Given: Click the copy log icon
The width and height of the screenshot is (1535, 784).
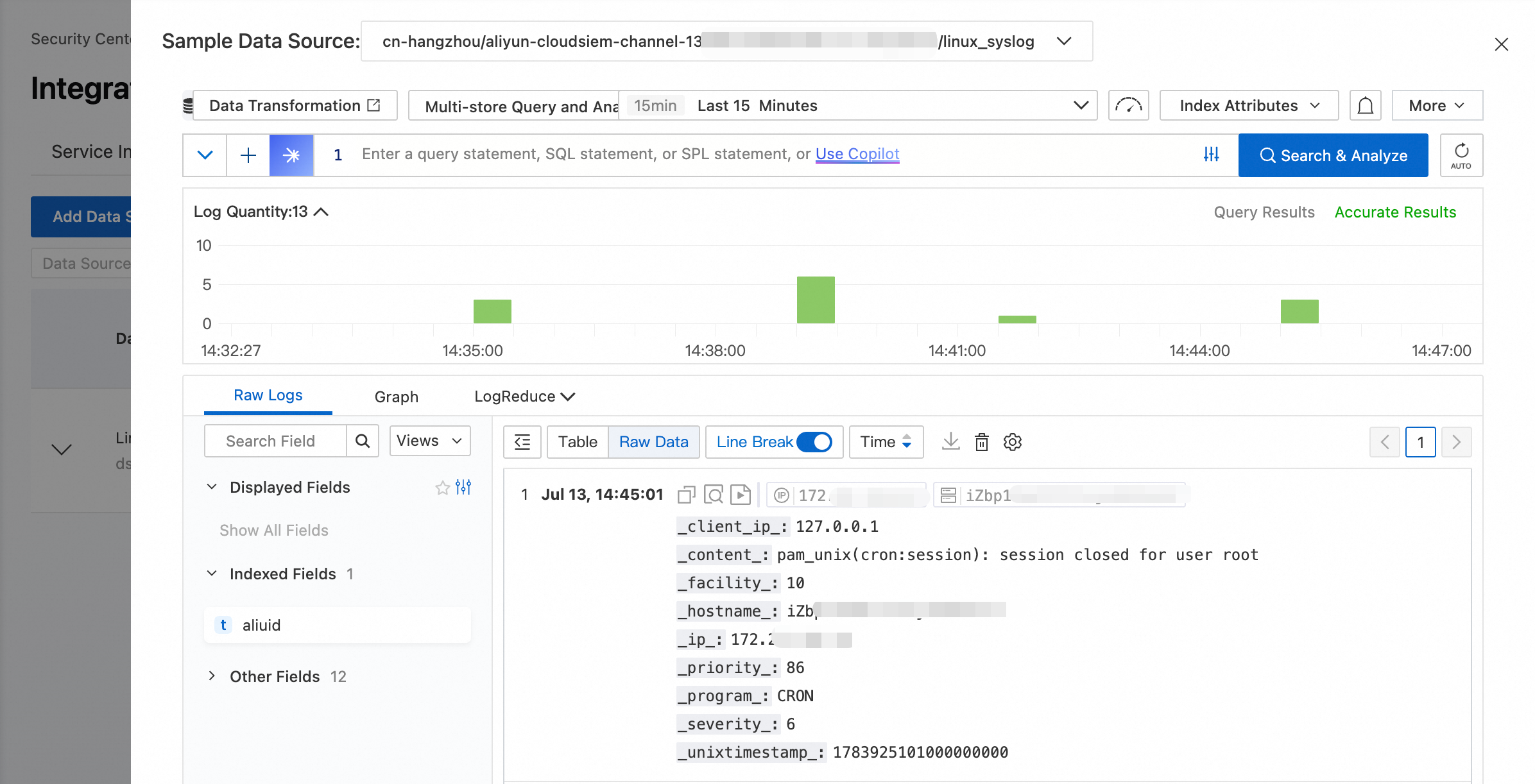Looking at the screenshot, I should pyautogui.click(x=686, y=495).
